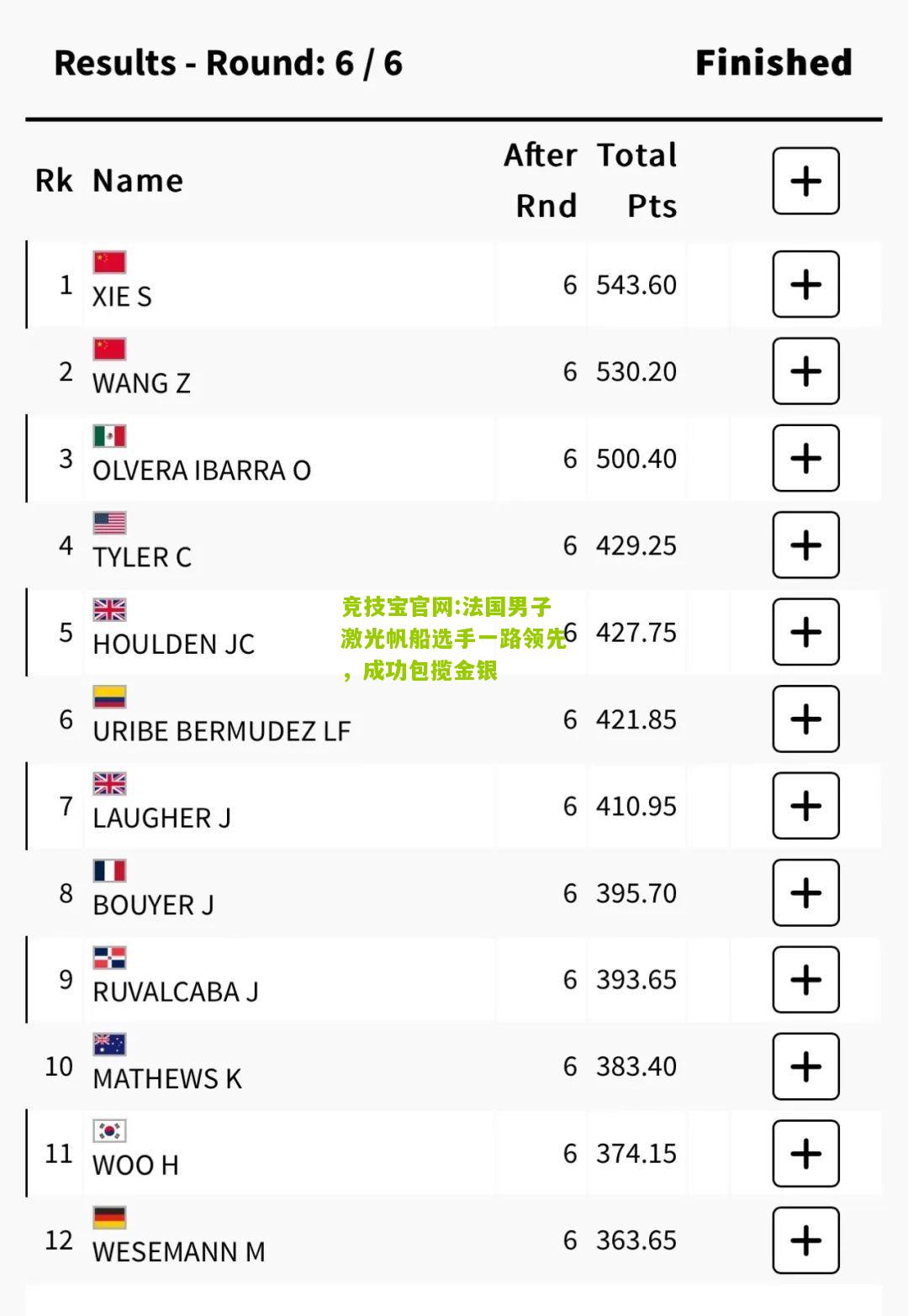Viewport: 908px width, 1316px height.
Task: Expand details for WANG Z
Action: pyautogui.click(x=805, y=371)
